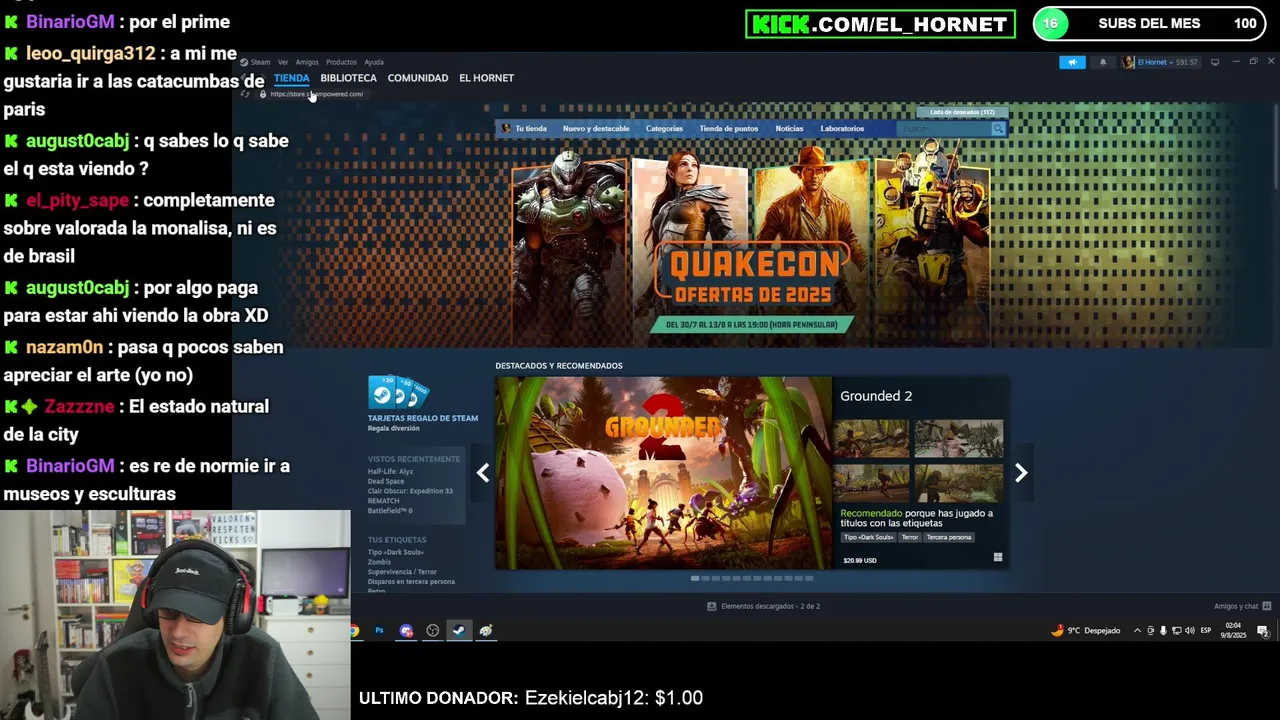Viewport: 1280px width, 720px height.
Task: Open Lista de deseados (112)
Action: 962,112
